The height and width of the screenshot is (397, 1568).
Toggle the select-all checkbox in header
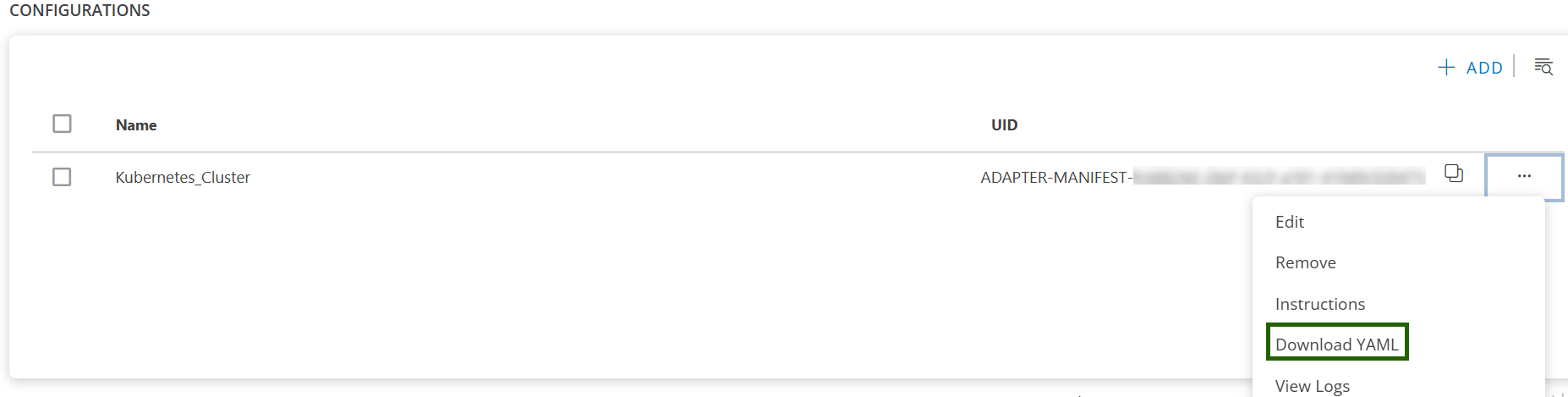coord(62,124)
